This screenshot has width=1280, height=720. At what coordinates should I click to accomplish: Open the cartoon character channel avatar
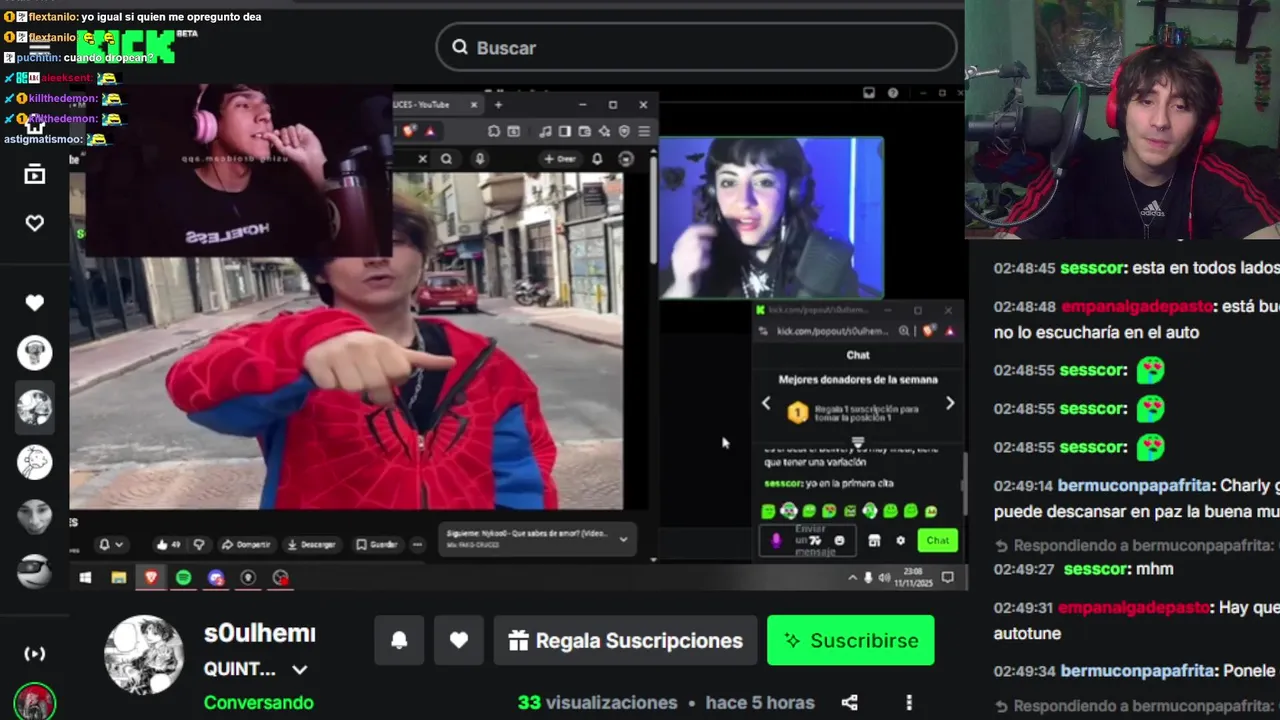34,462
